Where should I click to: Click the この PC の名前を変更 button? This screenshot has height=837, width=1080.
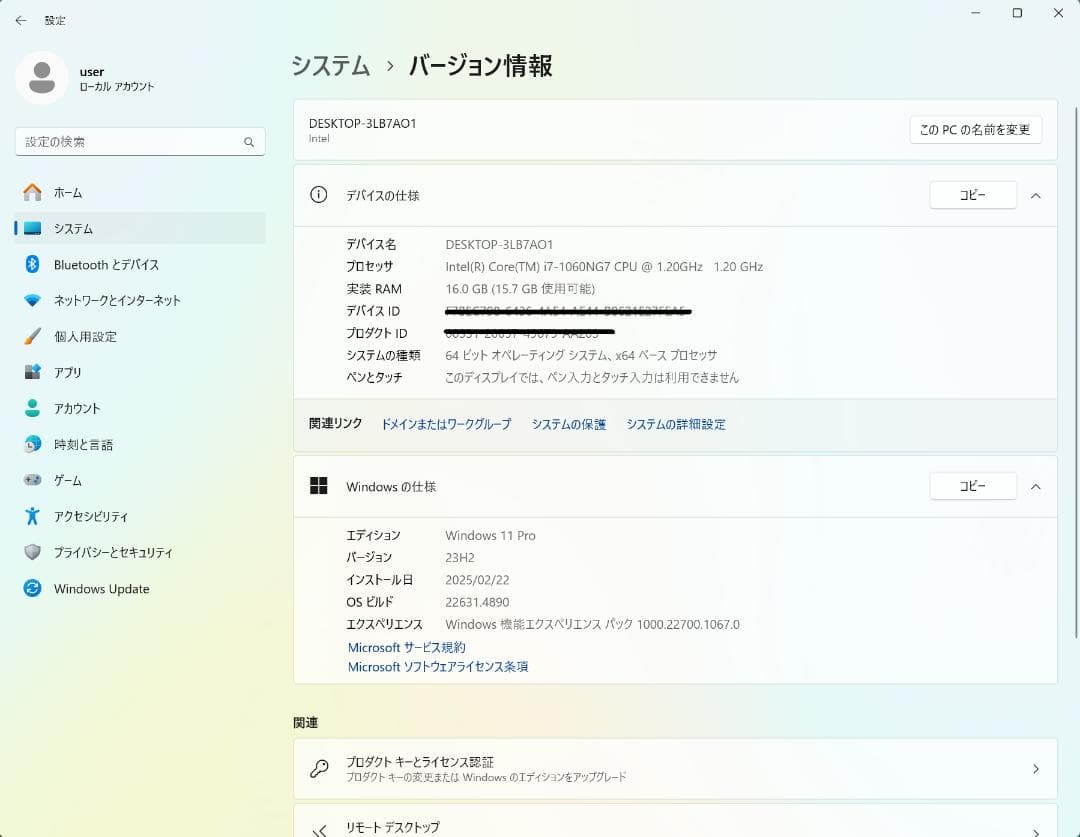click(975, 130)
